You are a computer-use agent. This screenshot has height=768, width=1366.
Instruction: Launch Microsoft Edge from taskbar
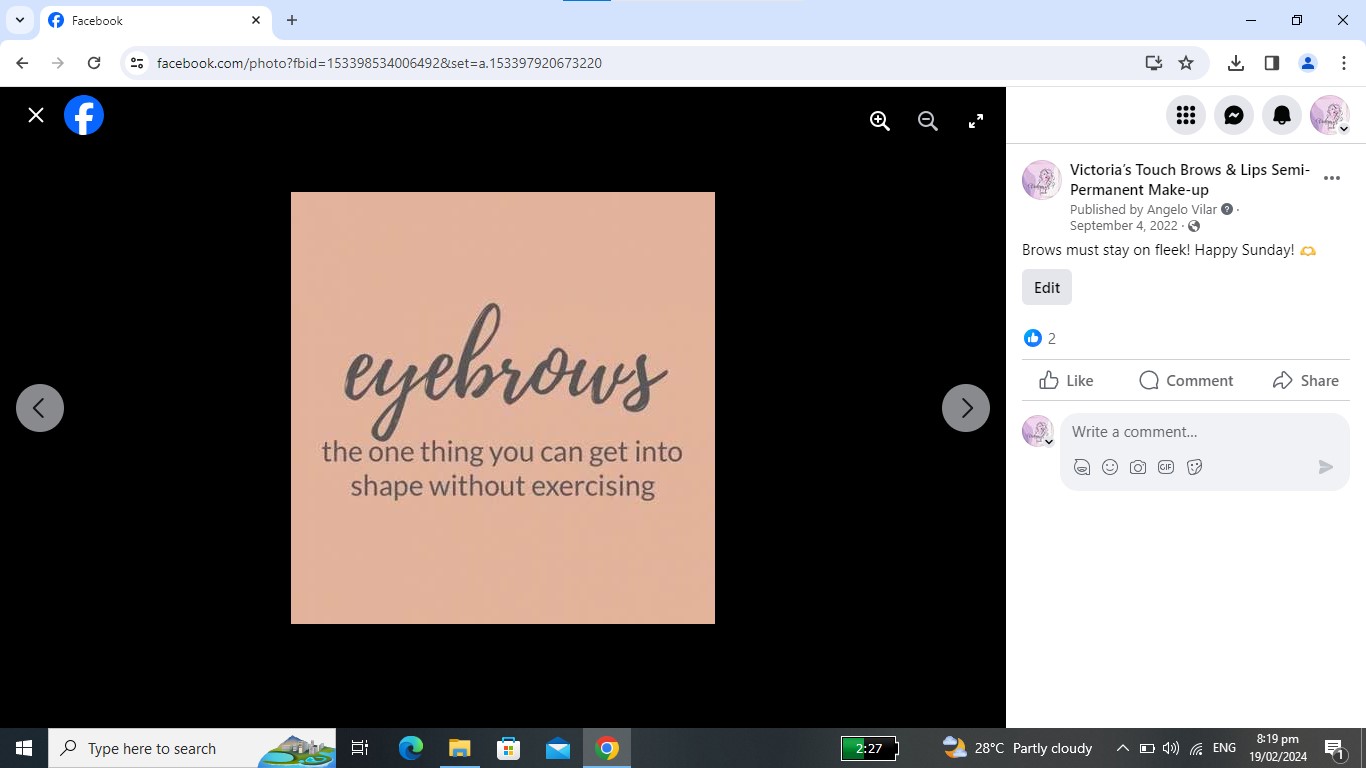pos(411,748)
